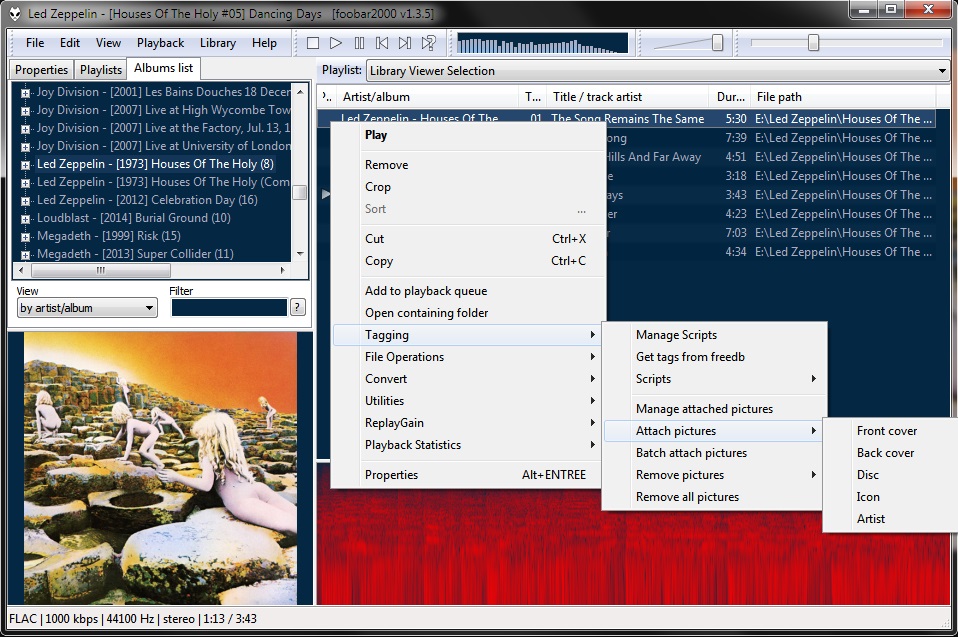Select Loudblast Burial Ground (10) album
The height and width of the screenshot is (637, 958).
[x=133, y=218]
